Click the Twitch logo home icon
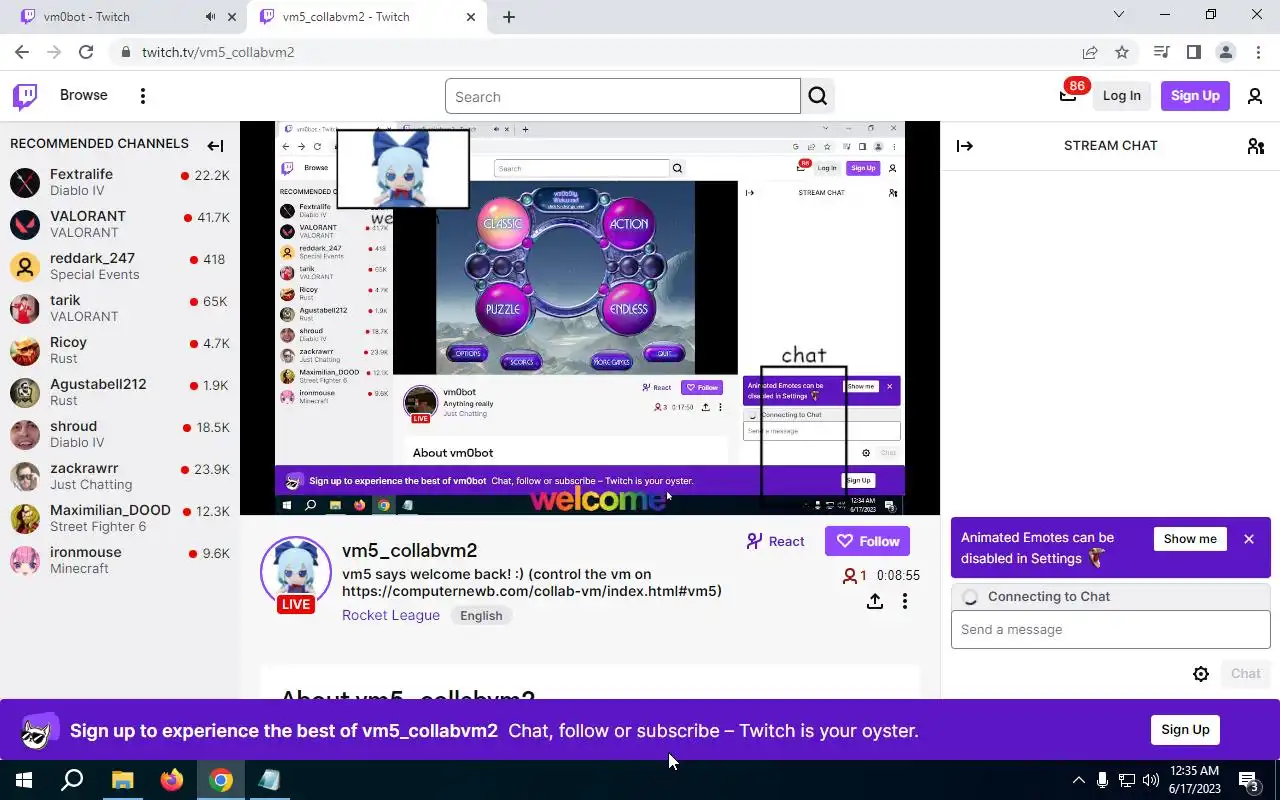1280x800 pixels. tap(25, 96)
